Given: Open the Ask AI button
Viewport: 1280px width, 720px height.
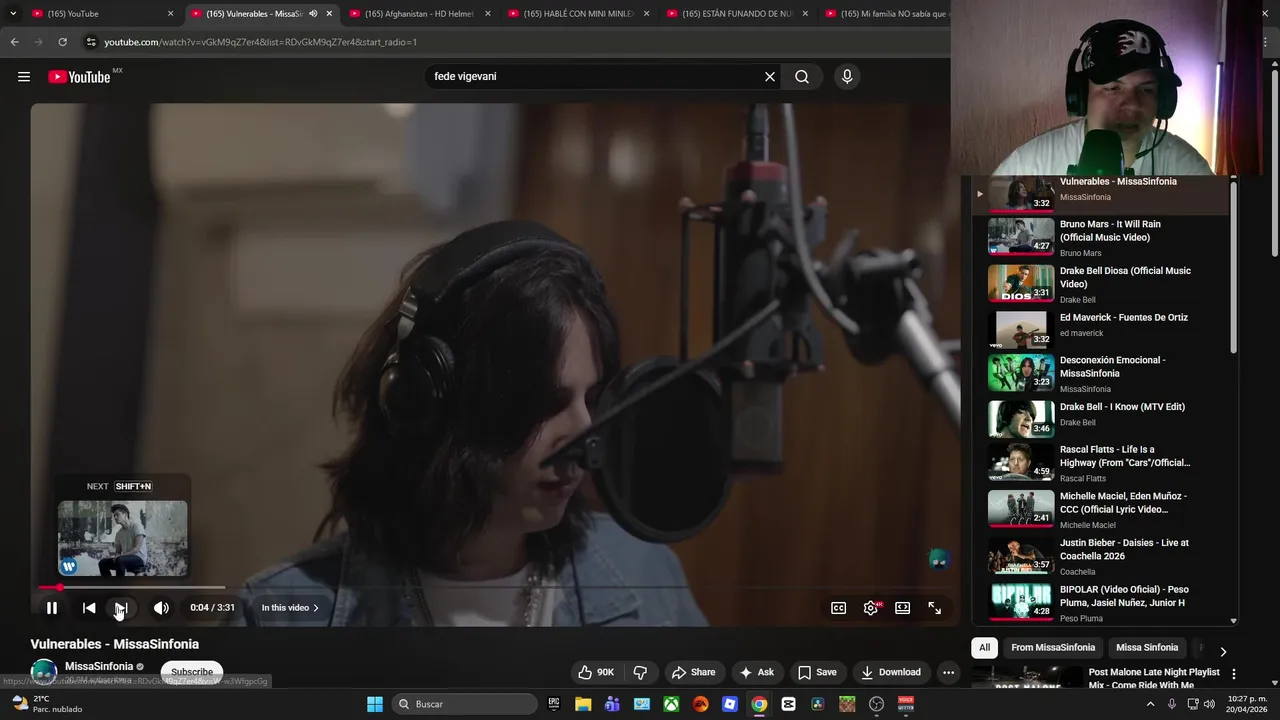Looking at the screenshot, I should click(x=756, y=672).
